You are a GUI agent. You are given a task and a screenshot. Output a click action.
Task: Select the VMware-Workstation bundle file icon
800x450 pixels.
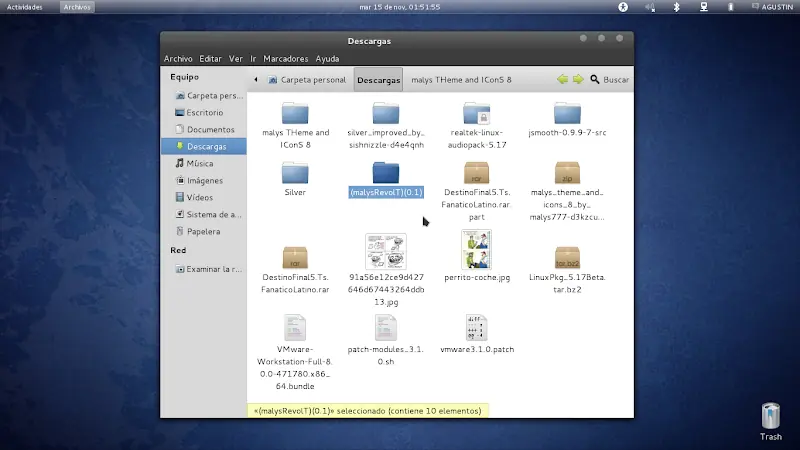click(x=295, y=328)
